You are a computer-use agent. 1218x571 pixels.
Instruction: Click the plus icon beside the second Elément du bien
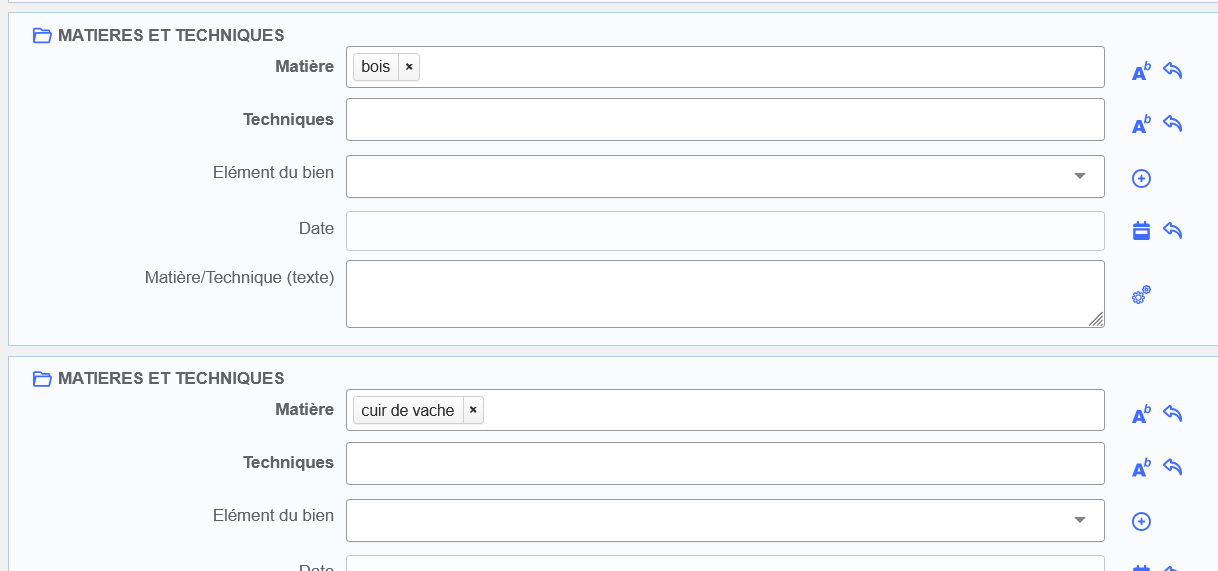(1141, 521)
